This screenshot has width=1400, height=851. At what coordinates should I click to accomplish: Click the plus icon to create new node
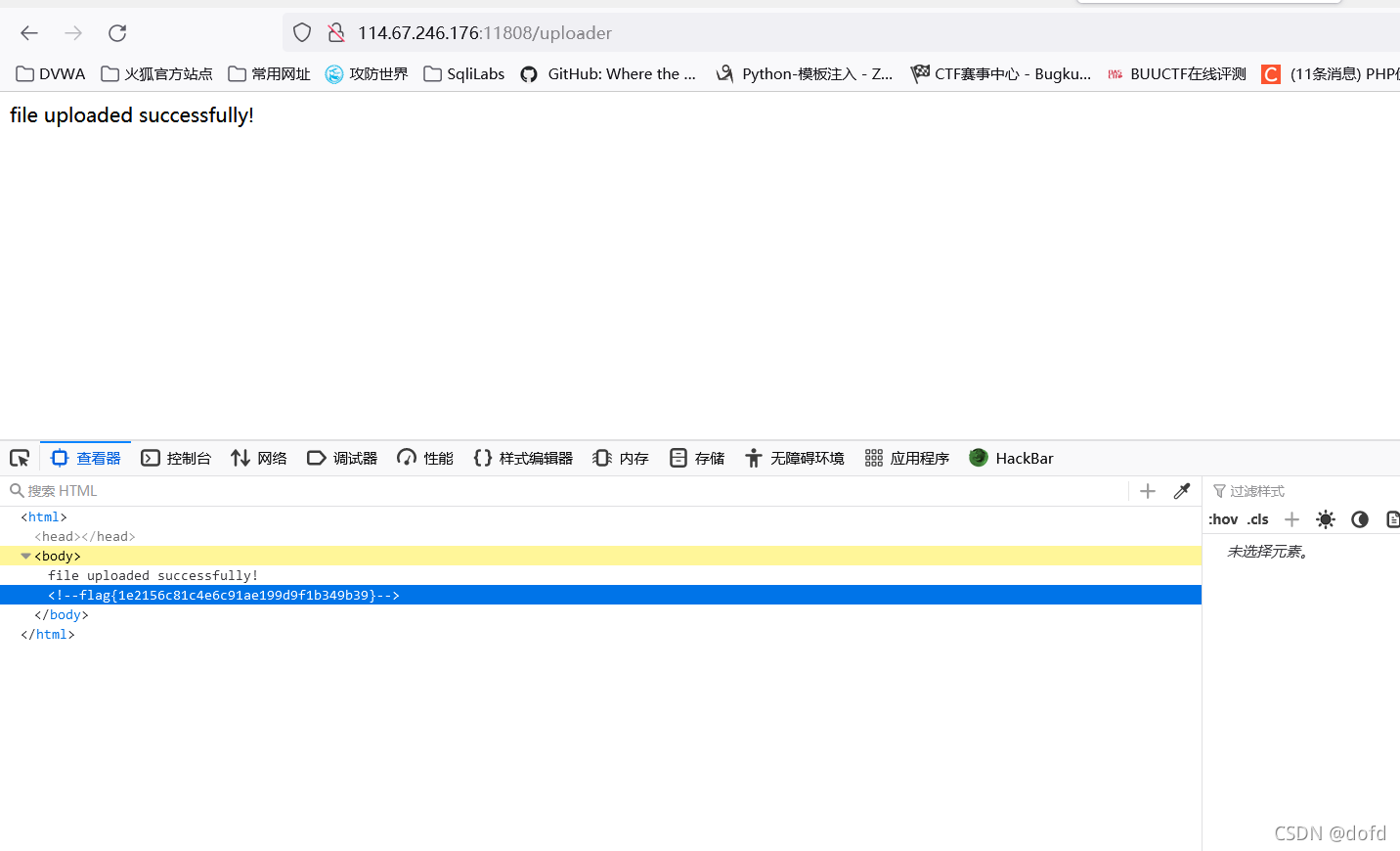(1148, 491)
